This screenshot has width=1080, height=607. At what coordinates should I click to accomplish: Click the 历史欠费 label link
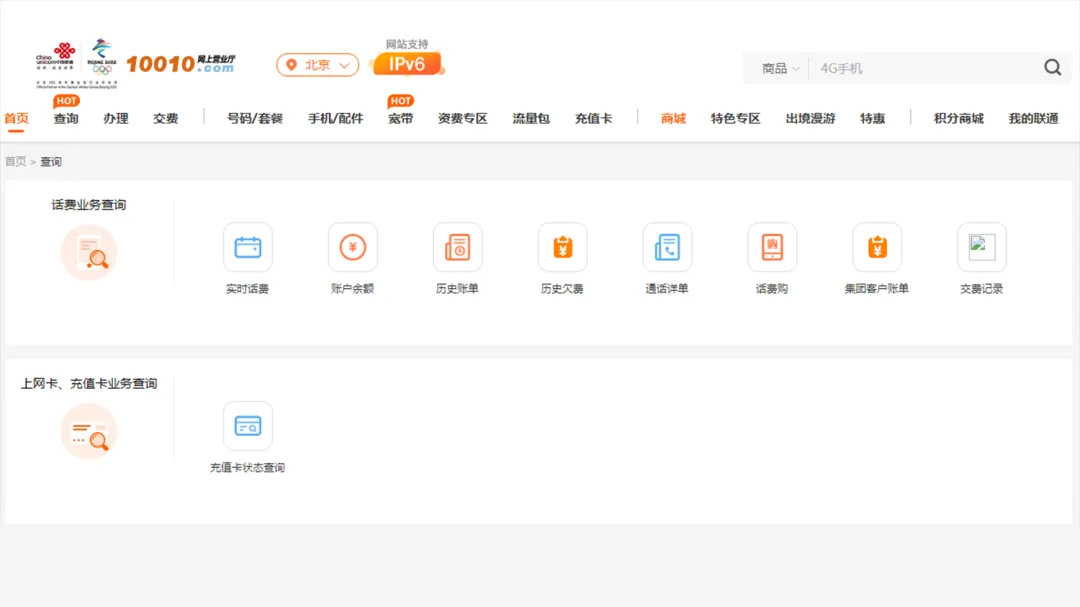click(562, 289)
